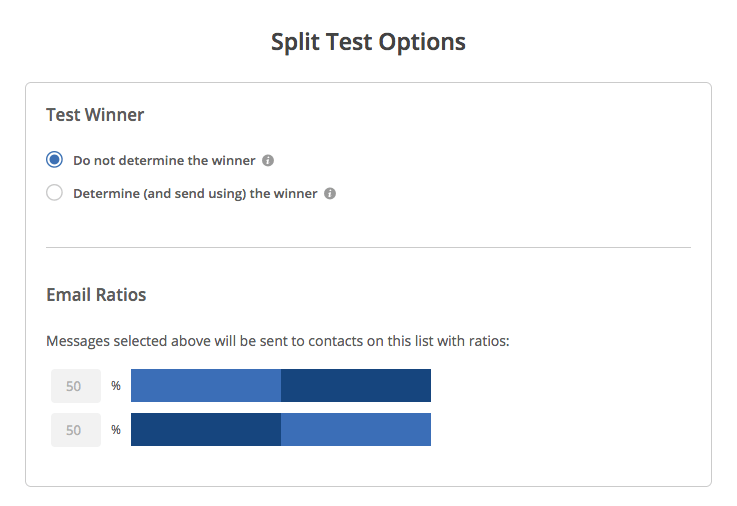This screenshot has width=737, height=506.
Task: Select the "Do not determine the winner" radio button
Action: point(55,160)
